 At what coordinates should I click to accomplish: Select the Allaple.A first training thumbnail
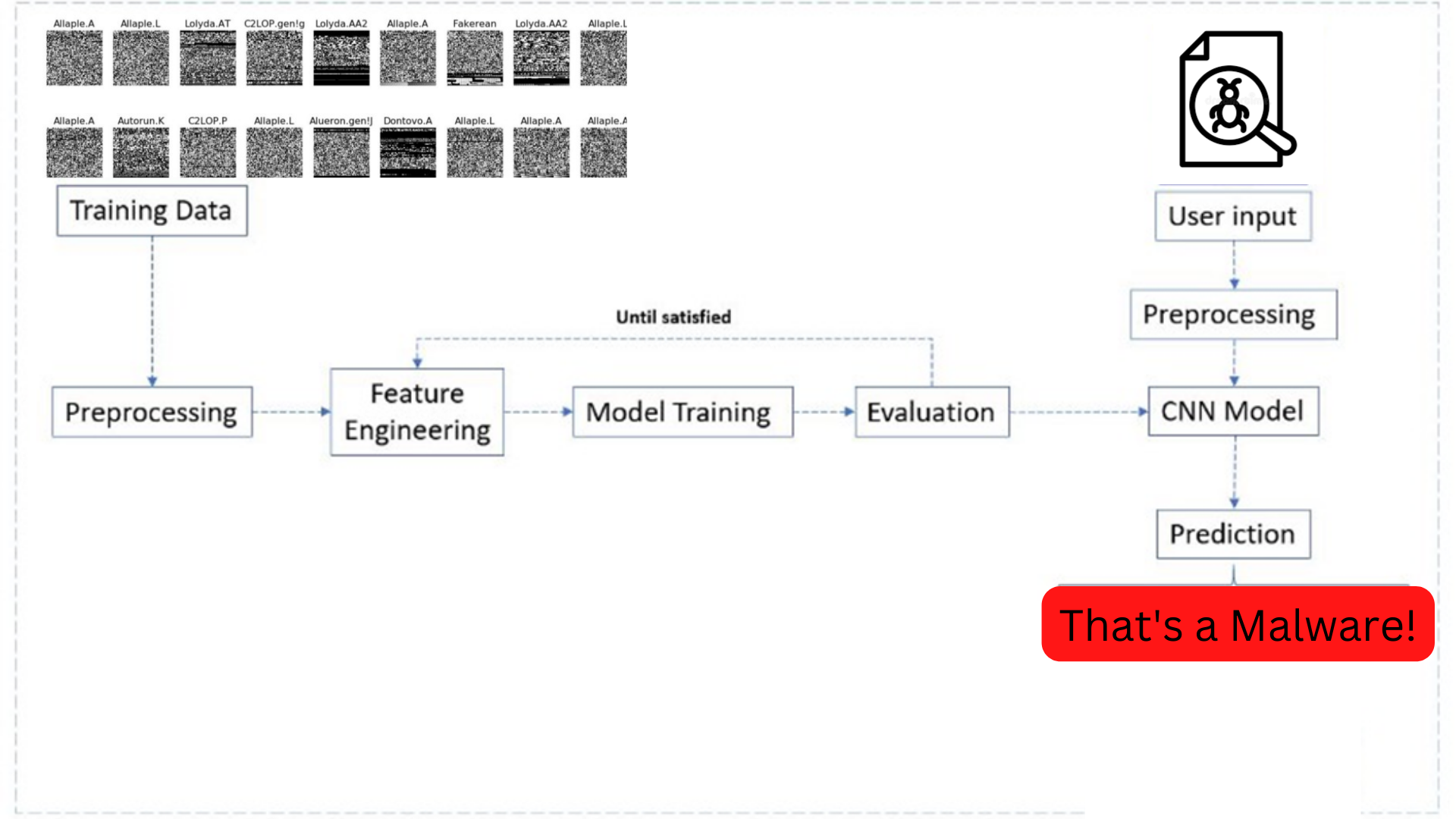pos(74,57)
